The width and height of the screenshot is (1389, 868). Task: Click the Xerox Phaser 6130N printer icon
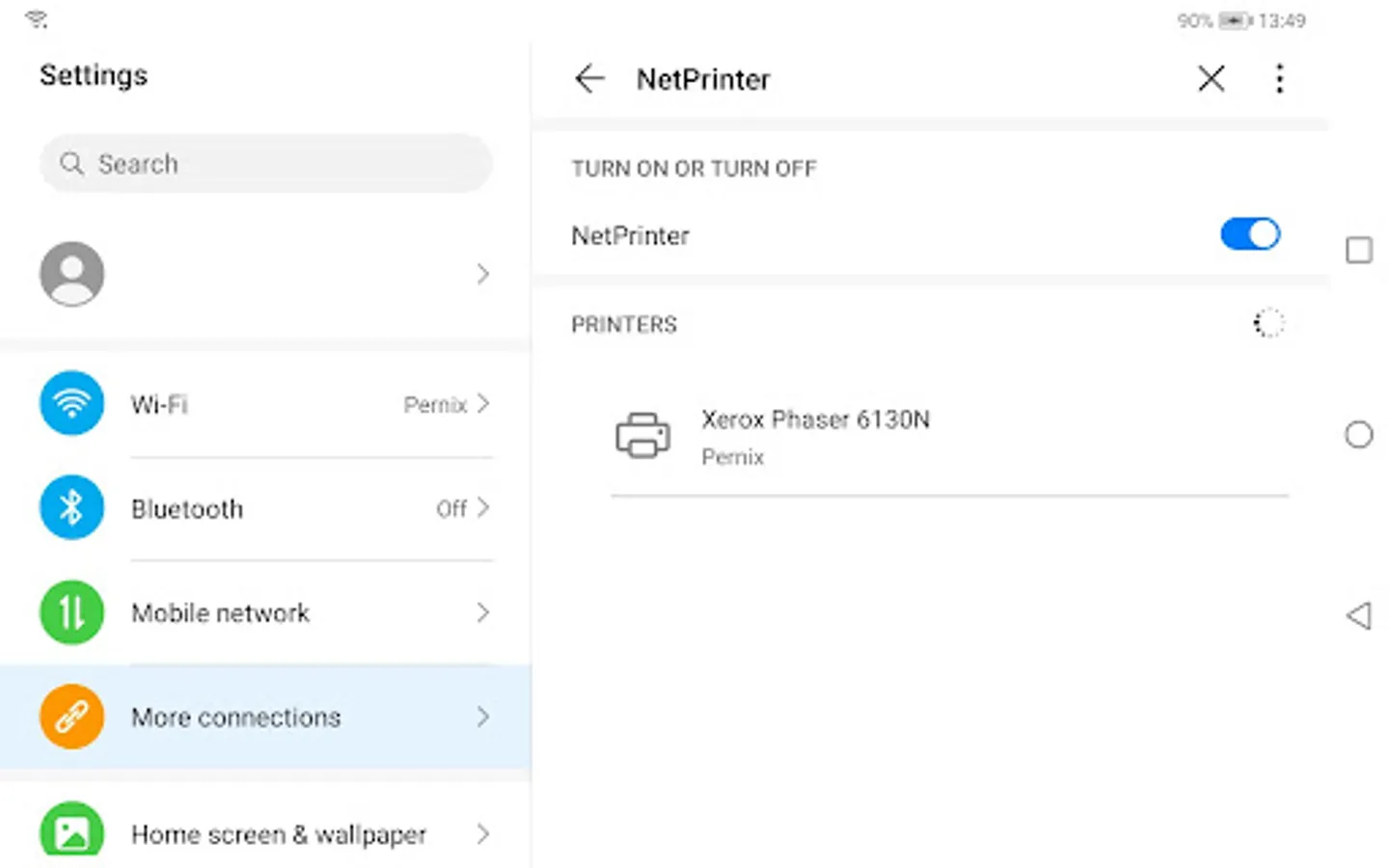(642, 436)
